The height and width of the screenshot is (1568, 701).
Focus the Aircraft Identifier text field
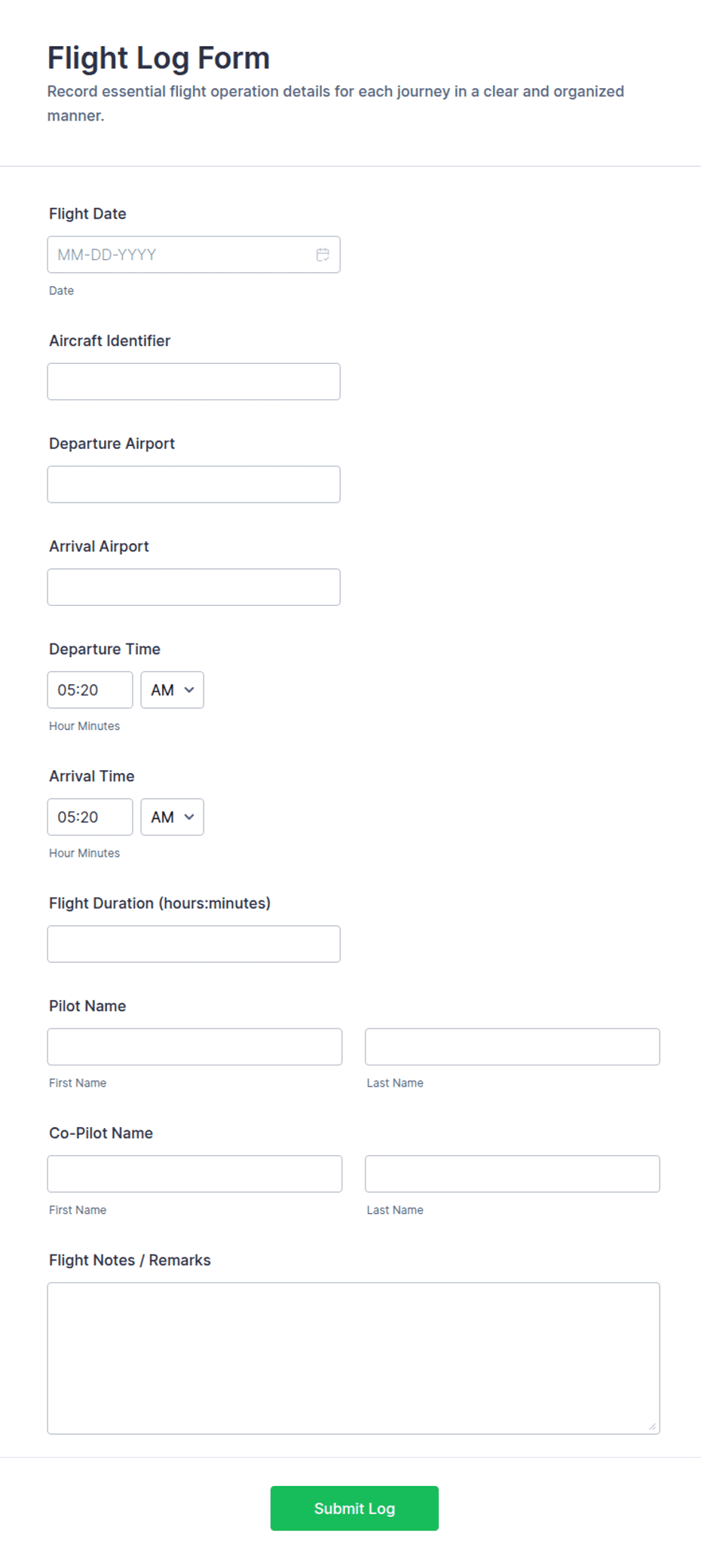click(194, 381)
